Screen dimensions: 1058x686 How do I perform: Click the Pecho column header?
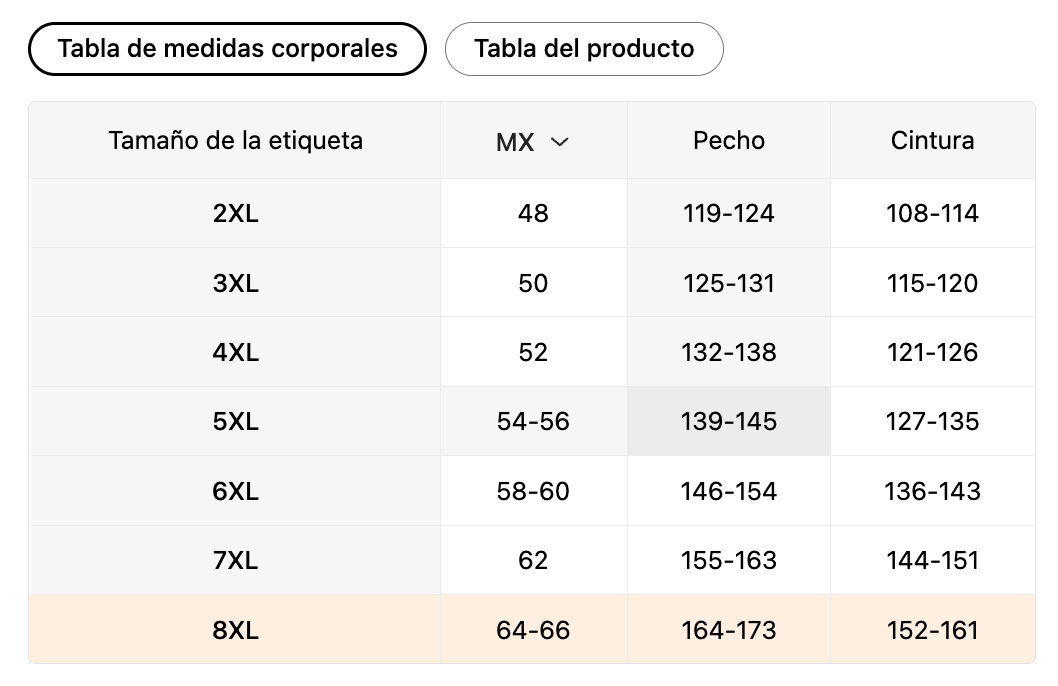(729, 141)
